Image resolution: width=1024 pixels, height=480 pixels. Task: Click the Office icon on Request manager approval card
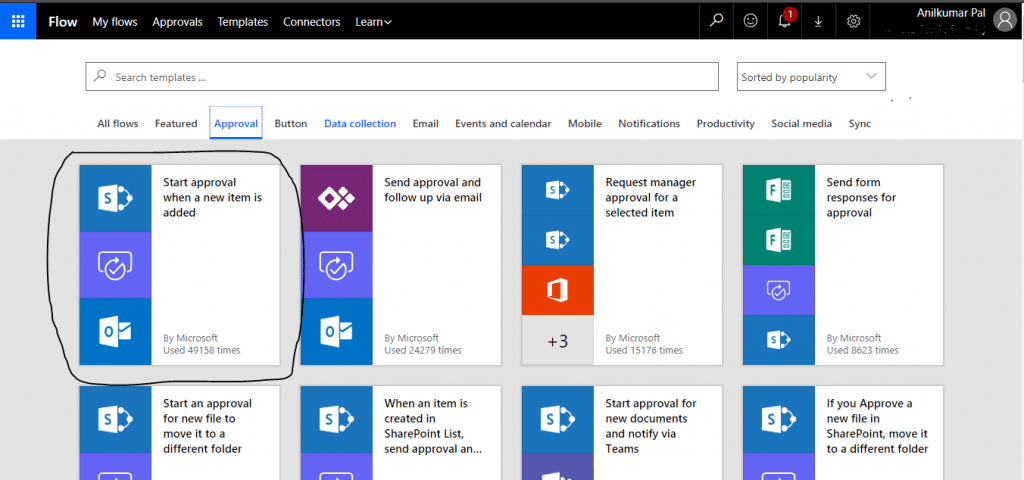pos(557,290)
